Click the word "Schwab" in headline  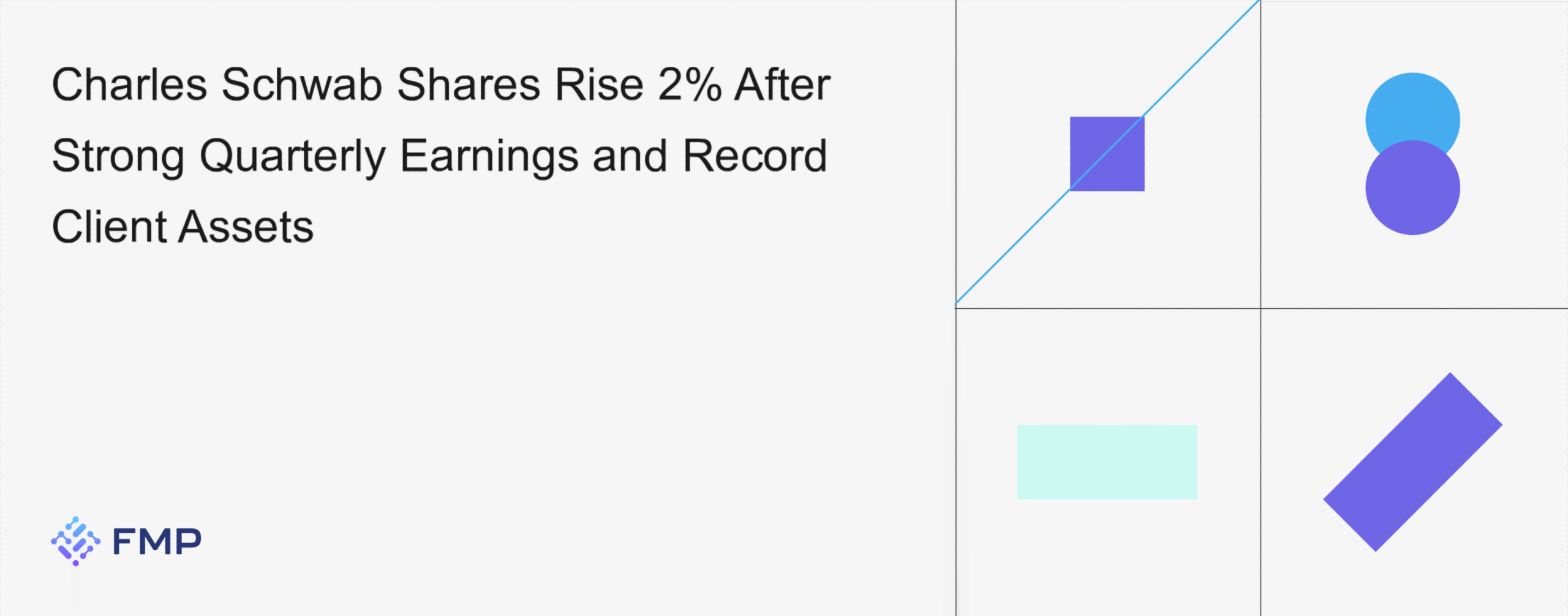301,85
